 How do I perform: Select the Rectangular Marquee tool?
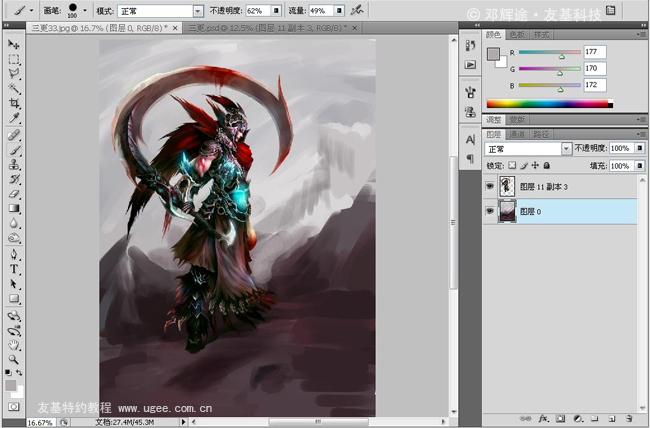14,59
